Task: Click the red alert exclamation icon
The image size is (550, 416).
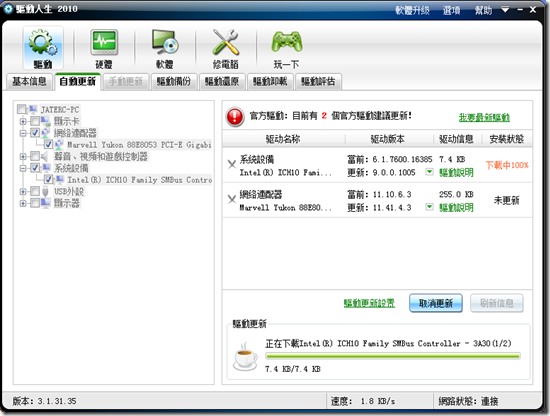Action: tap(235, 116)
